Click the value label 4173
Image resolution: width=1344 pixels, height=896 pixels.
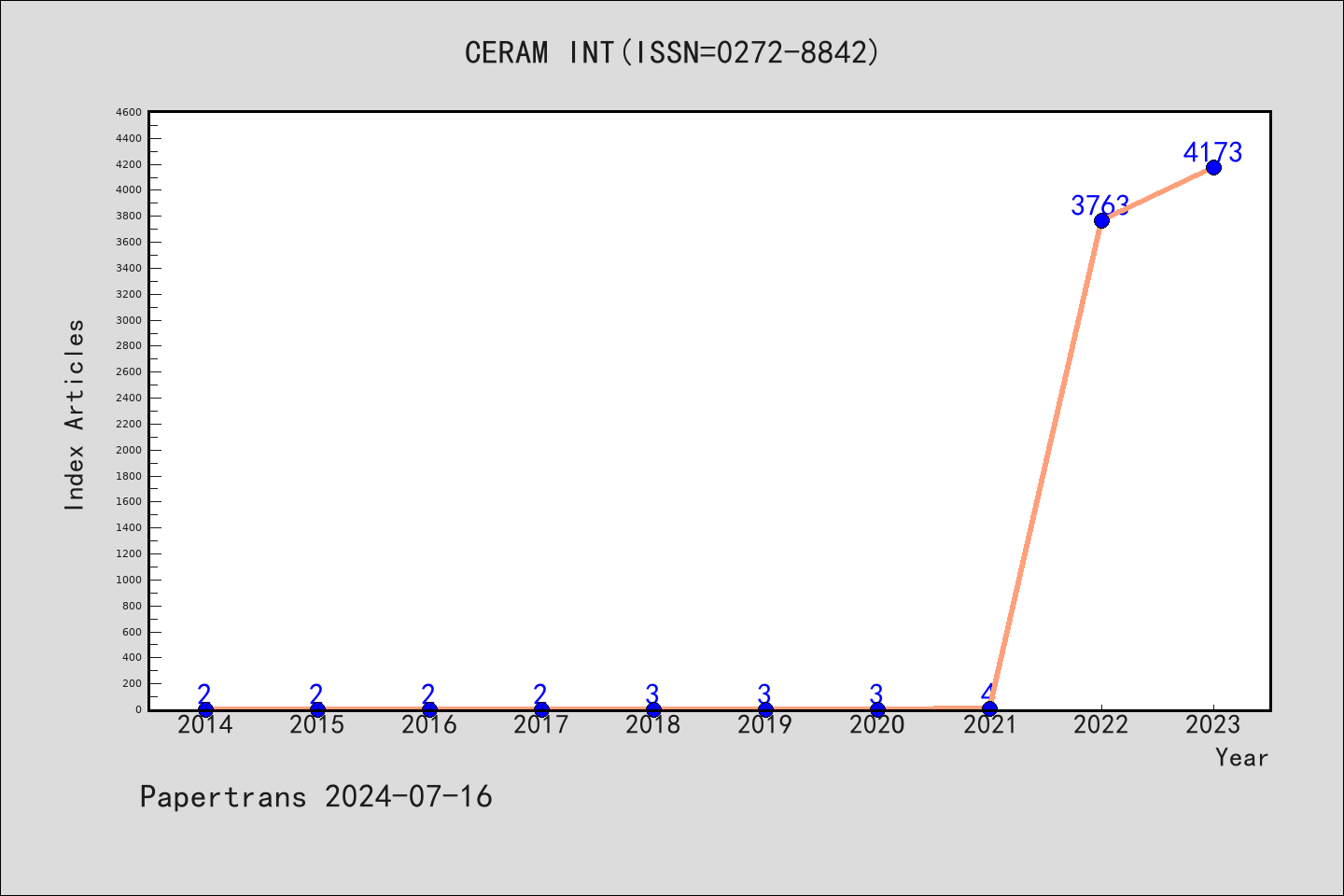1213,152
